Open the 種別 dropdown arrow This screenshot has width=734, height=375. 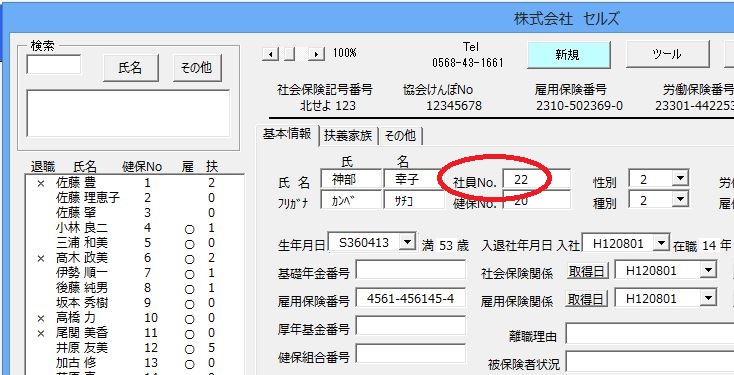[x=681, y=200]
